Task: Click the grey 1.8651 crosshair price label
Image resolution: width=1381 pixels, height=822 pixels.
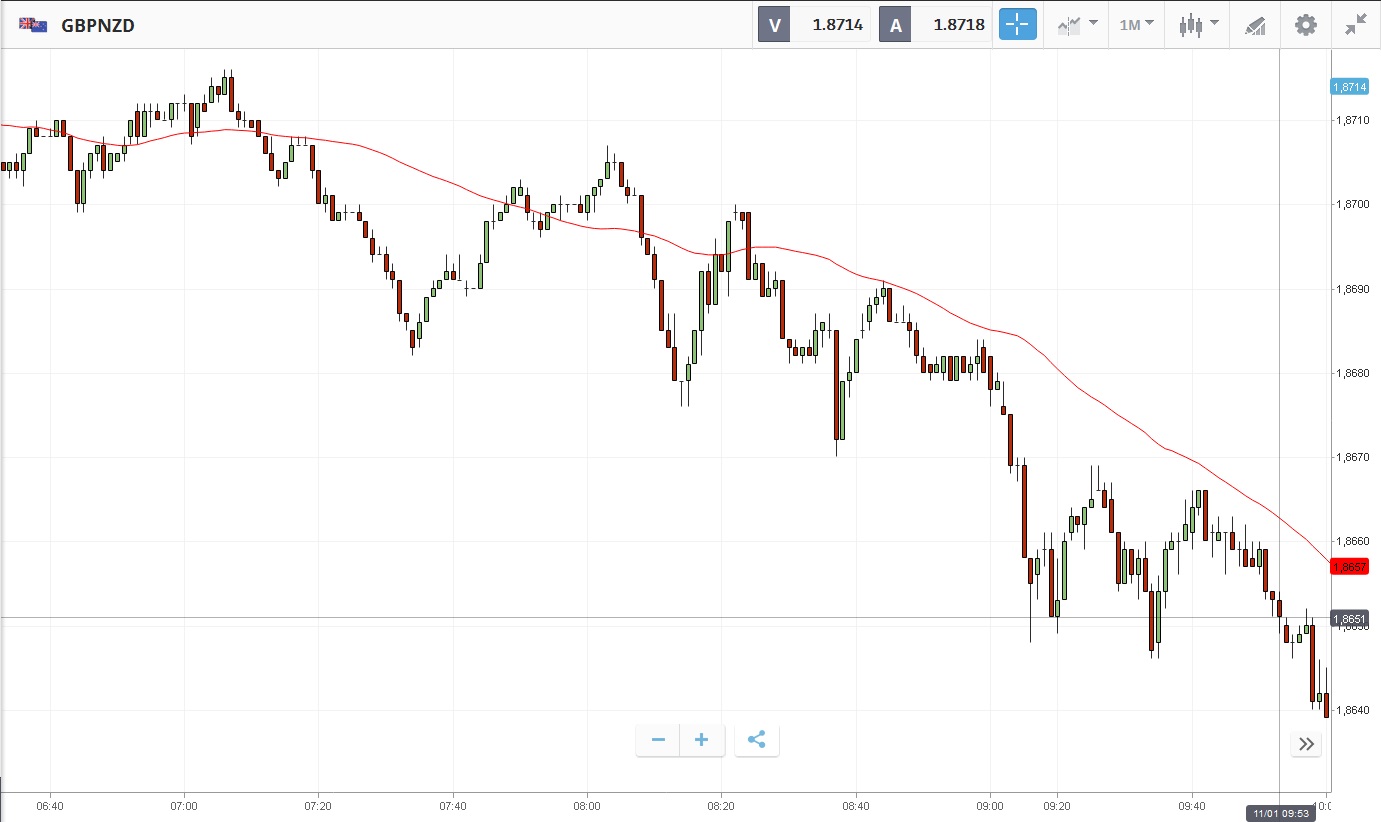Action: click(1349, 619)
